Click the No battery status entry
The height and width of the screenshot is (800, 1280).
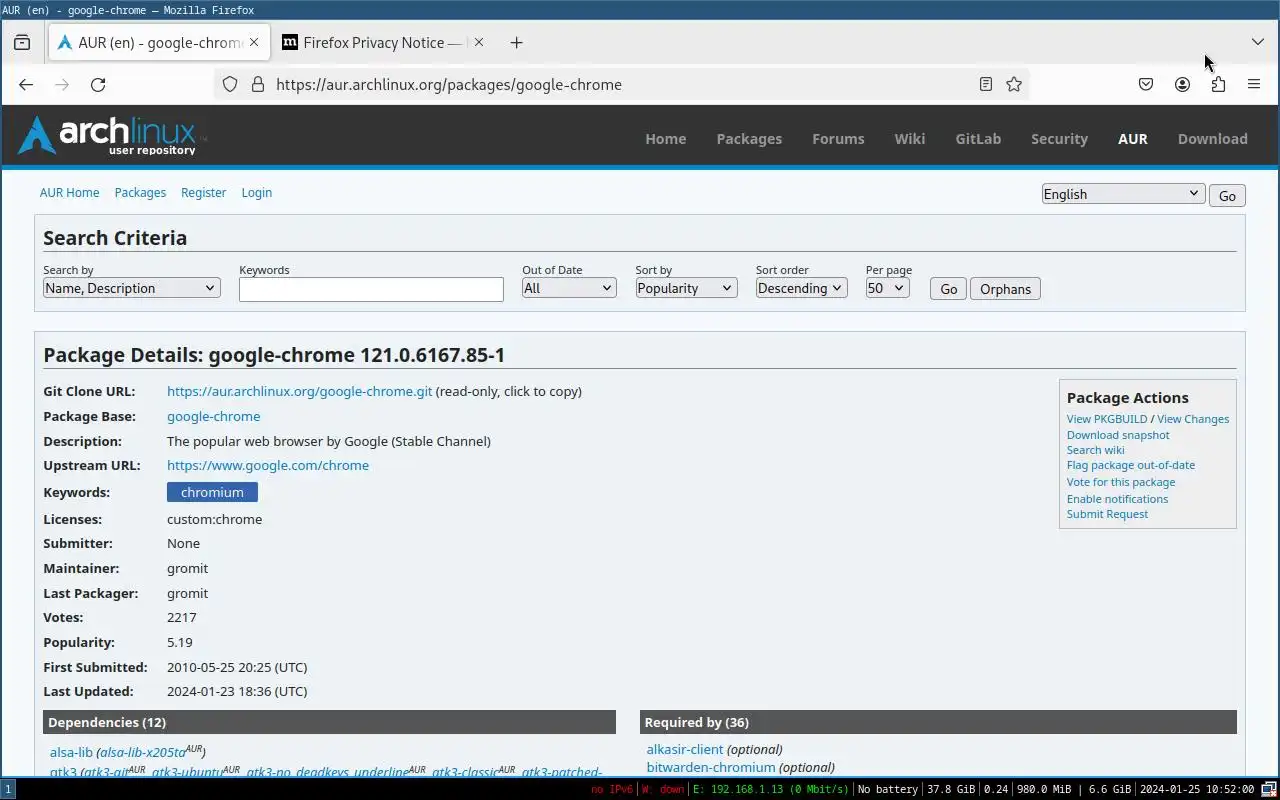[887, 789]
